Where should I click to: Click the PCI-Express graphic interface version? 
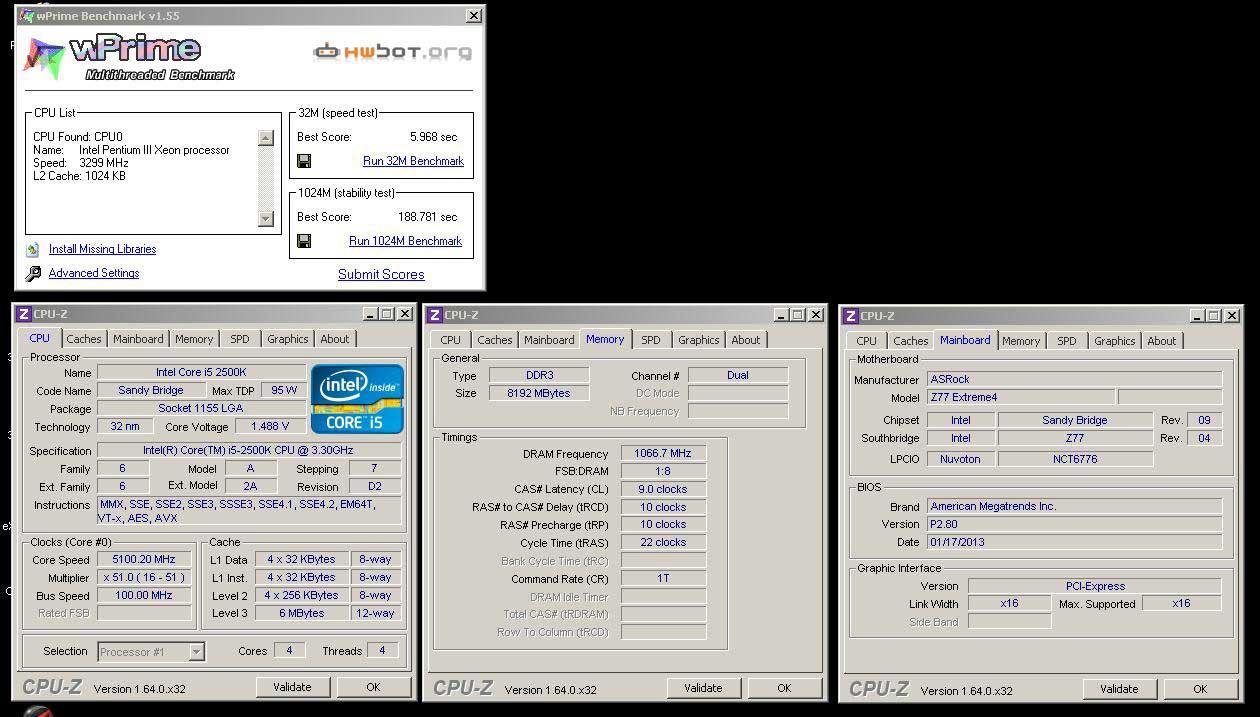click(x=1095, y=587)
